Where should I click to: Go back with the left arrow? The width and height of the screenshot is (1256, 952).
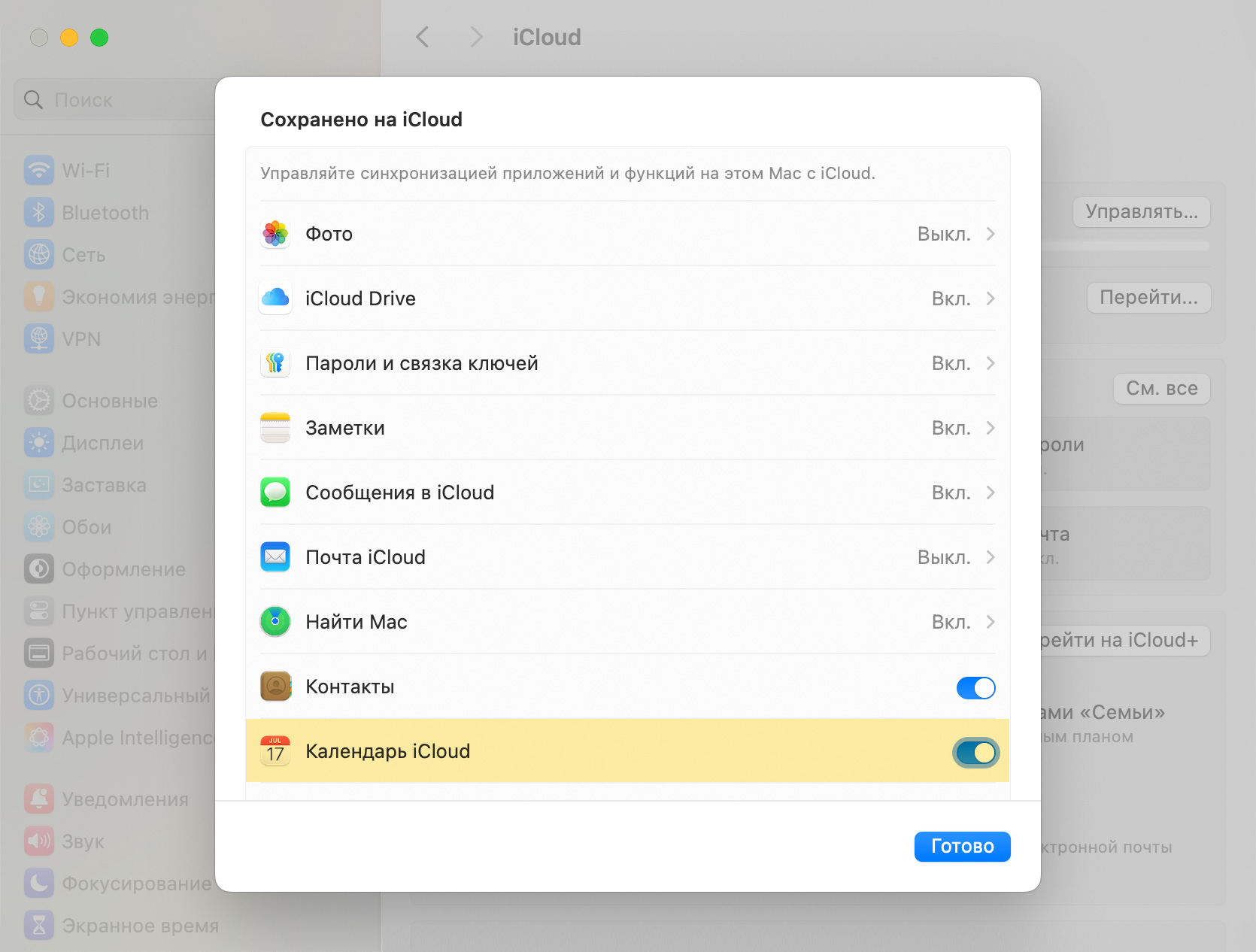(423, 37)
